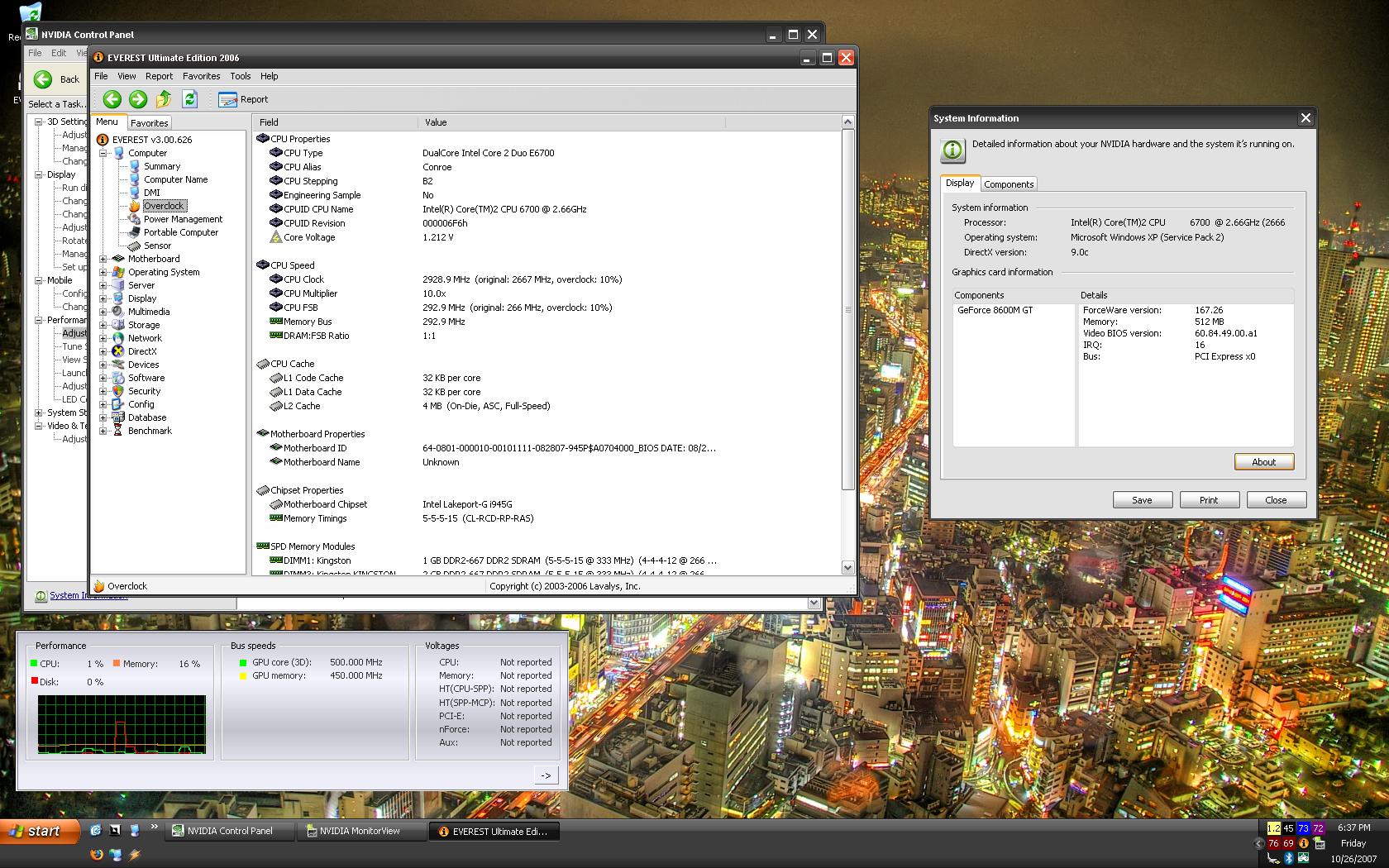Open the Sensor page in the tree
Viewport: 1389px width, 868px height.
(157, 246)
